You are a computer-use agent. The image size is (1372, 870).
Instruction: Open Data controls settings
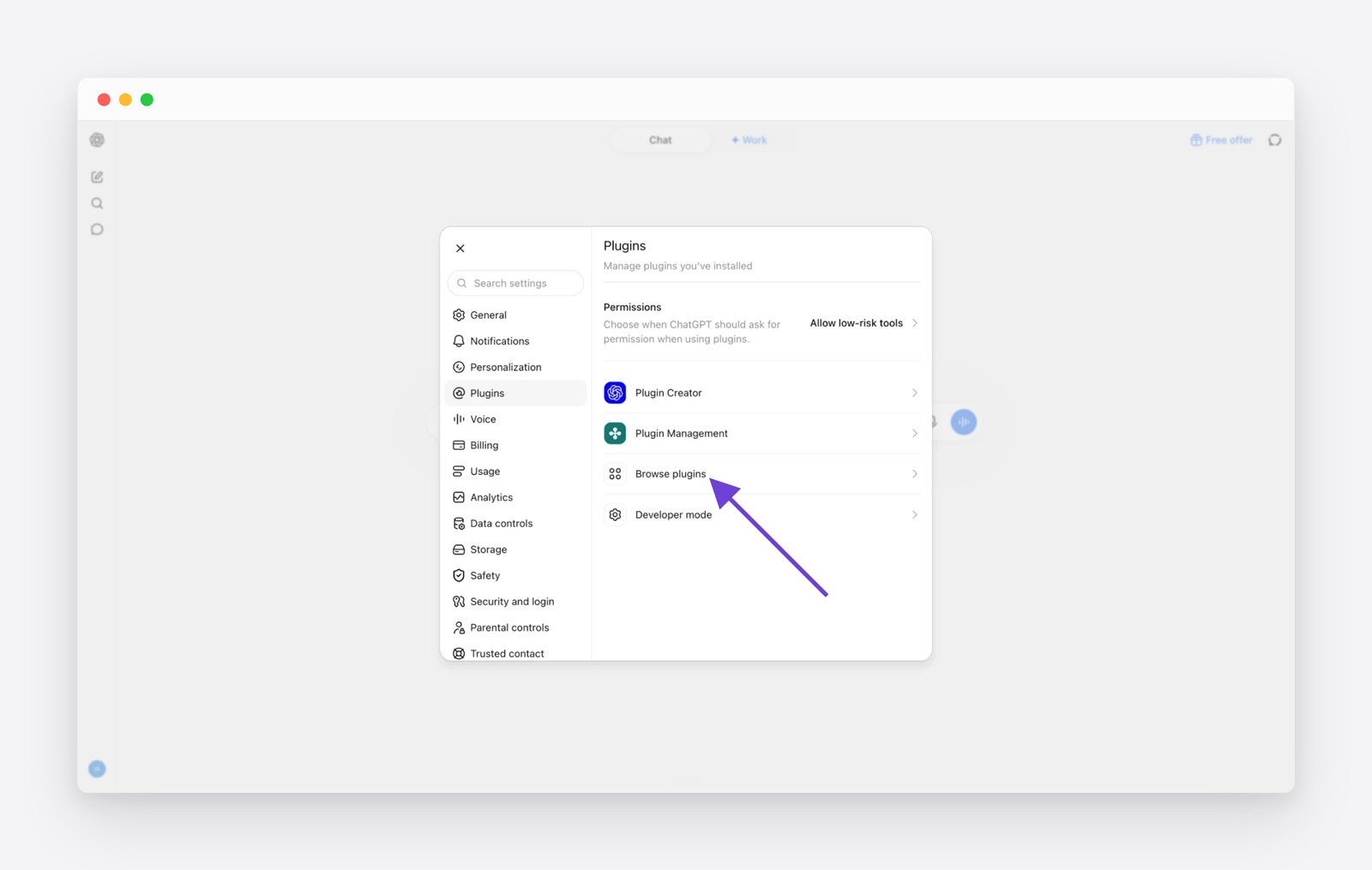click(515, 523)
